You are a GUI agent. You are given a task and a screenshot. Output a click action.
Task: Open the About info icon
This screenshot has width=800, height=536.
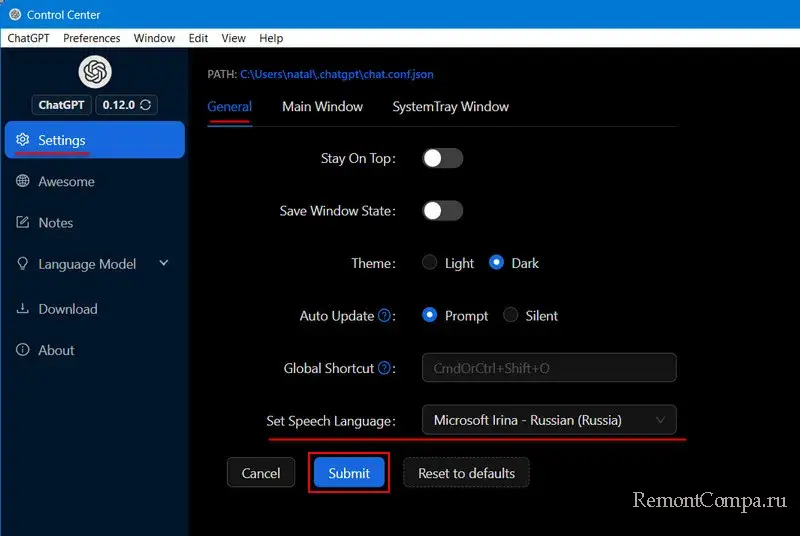point(23,350)
